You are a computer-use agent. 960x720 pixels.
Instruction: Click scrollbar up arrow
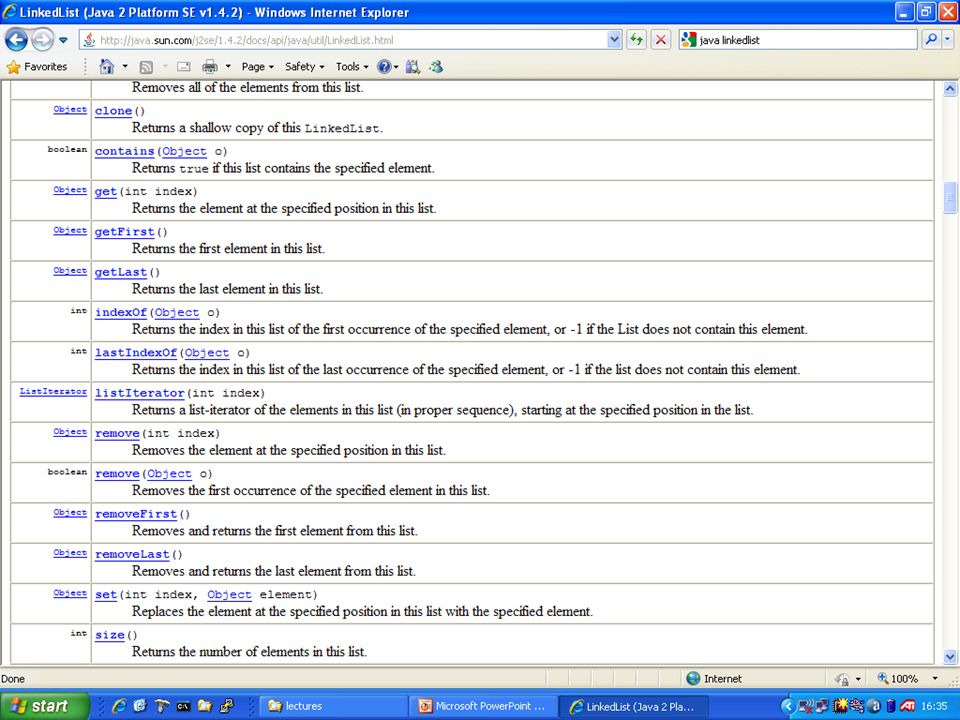click(950, 89)
